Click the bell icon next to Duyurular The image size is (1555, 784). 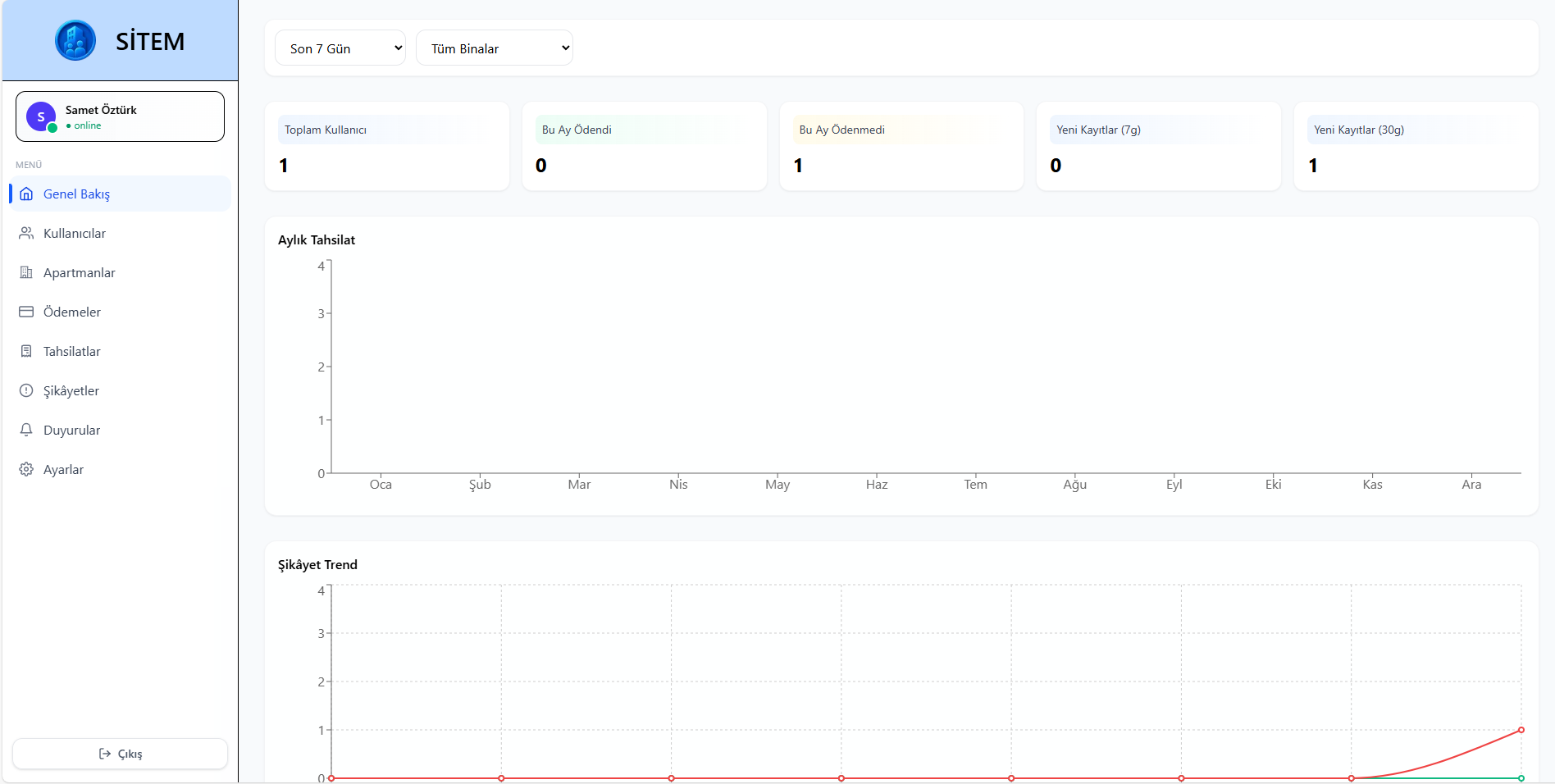(x=27, y=430)
